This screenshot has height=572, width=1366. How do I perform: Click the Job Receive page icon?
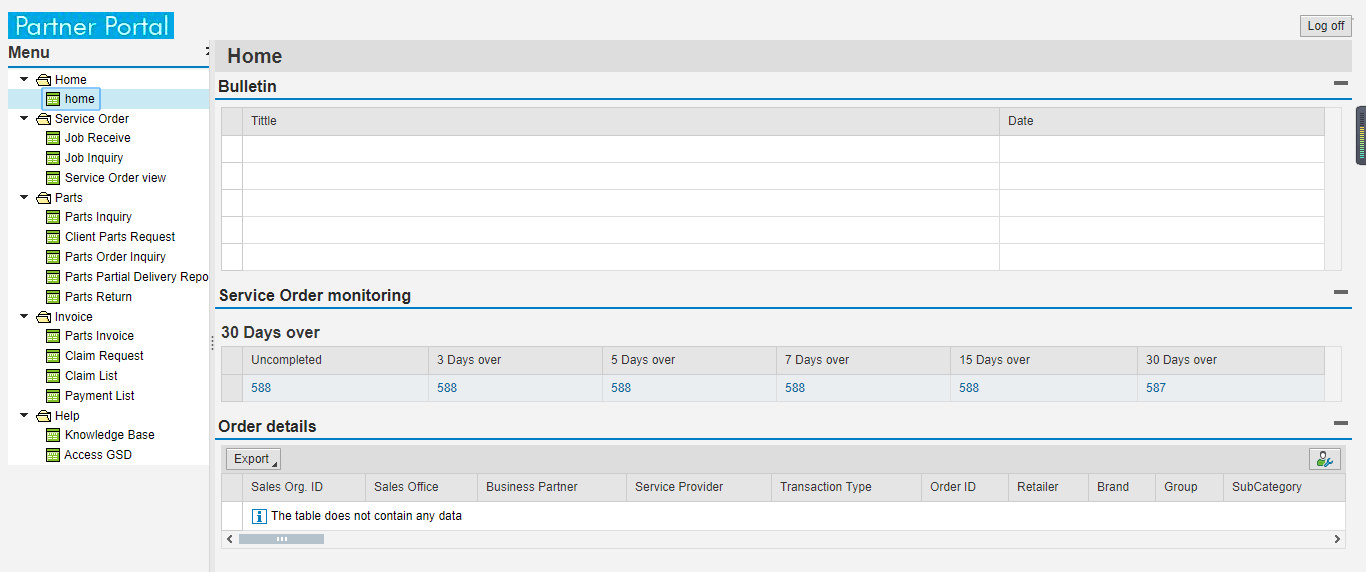pyautogui.click(x=53, y=138)
